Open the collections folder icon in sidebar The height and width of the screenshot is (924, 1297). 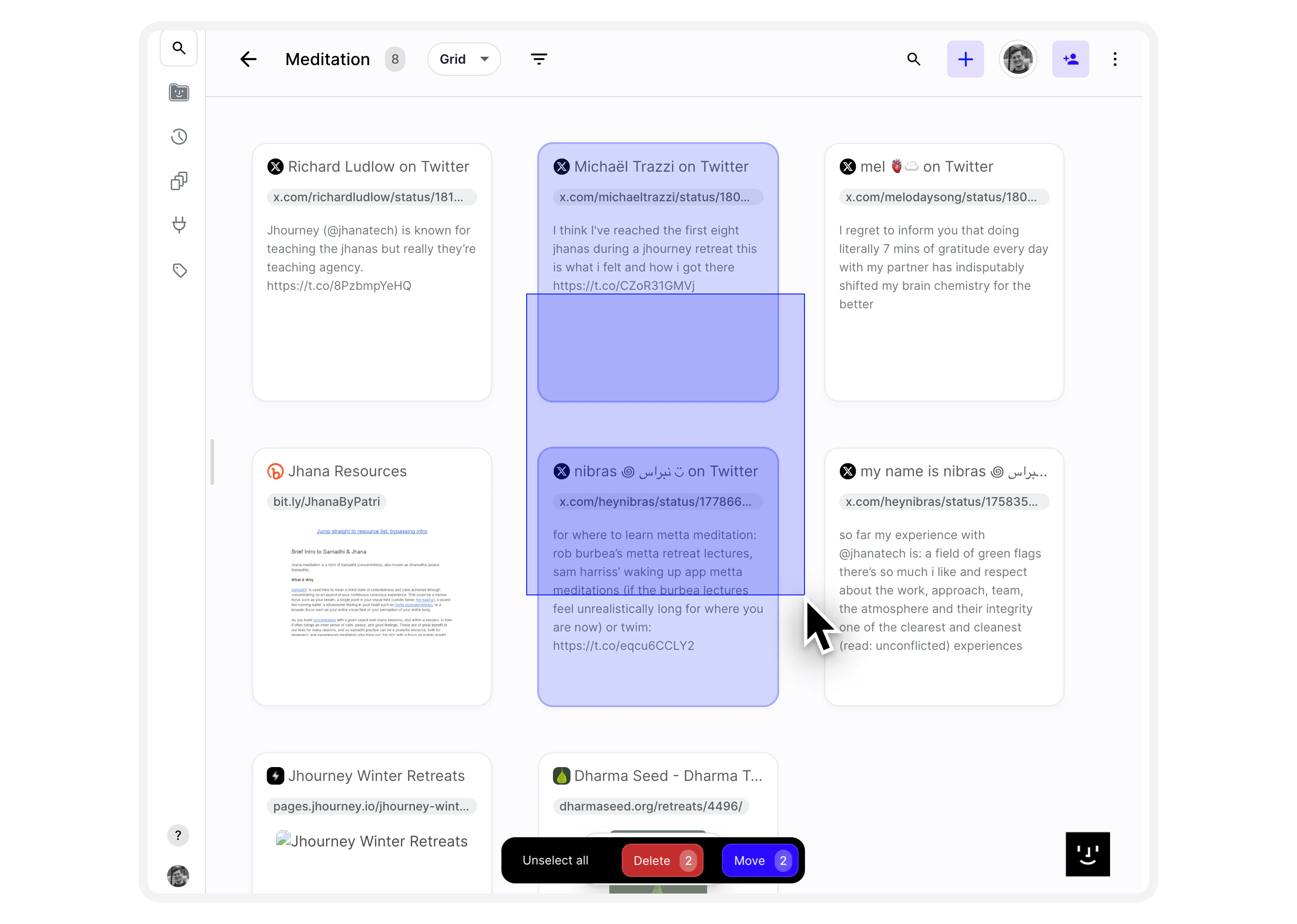pos(179,92)
